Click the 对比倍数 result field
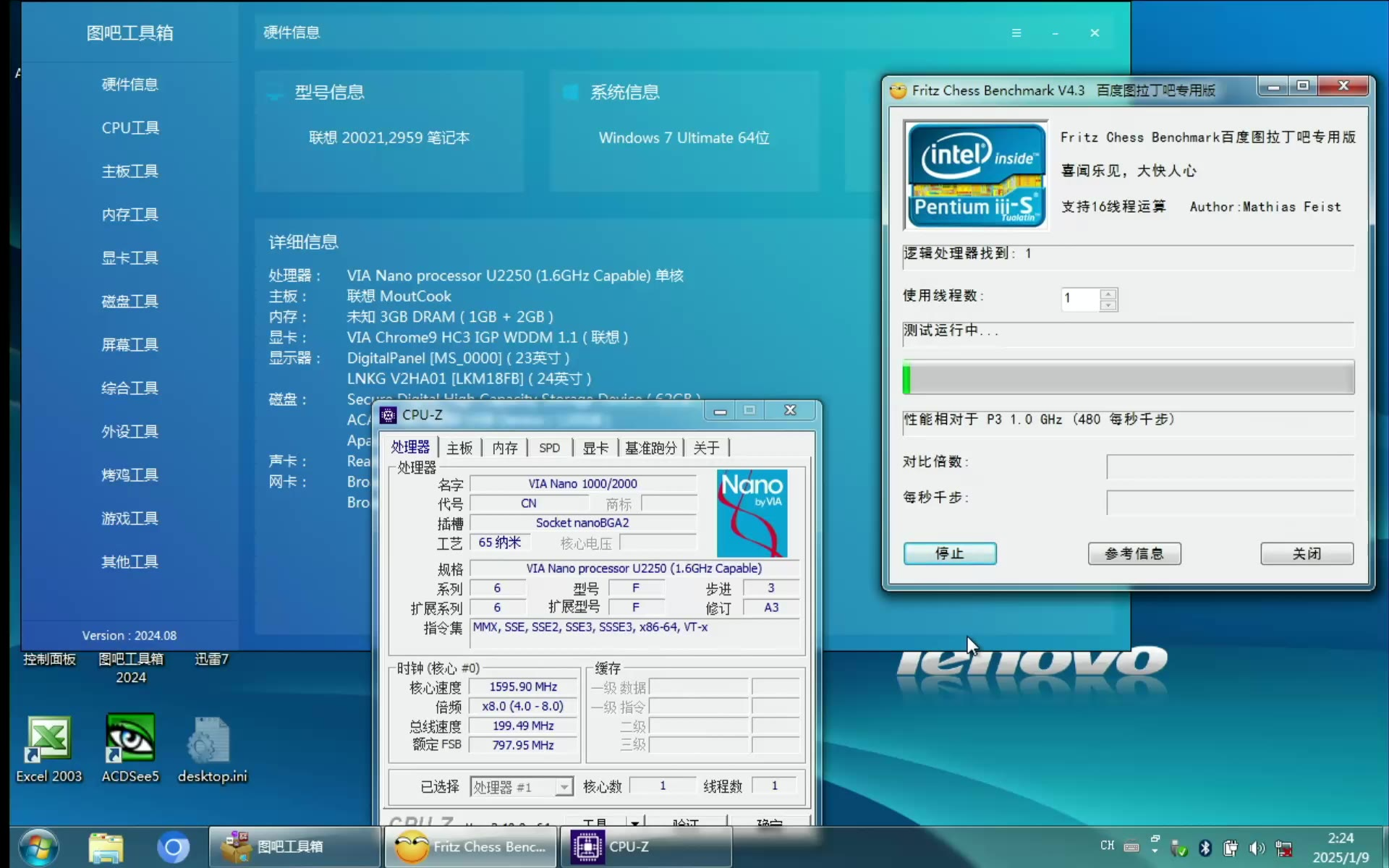The height and width of the screenshot is (868, 1389). click(x=1230, y=467)
